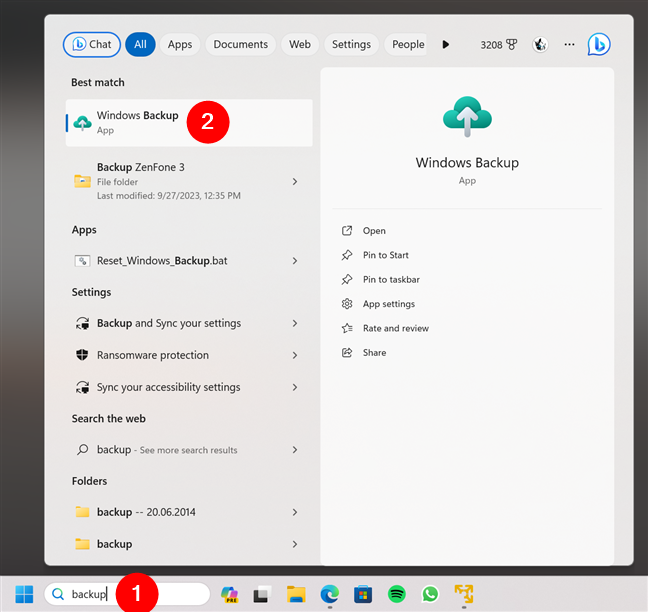Open Microsoft Store from the taskbar
The image size is (648, 612).
[363, 594]
